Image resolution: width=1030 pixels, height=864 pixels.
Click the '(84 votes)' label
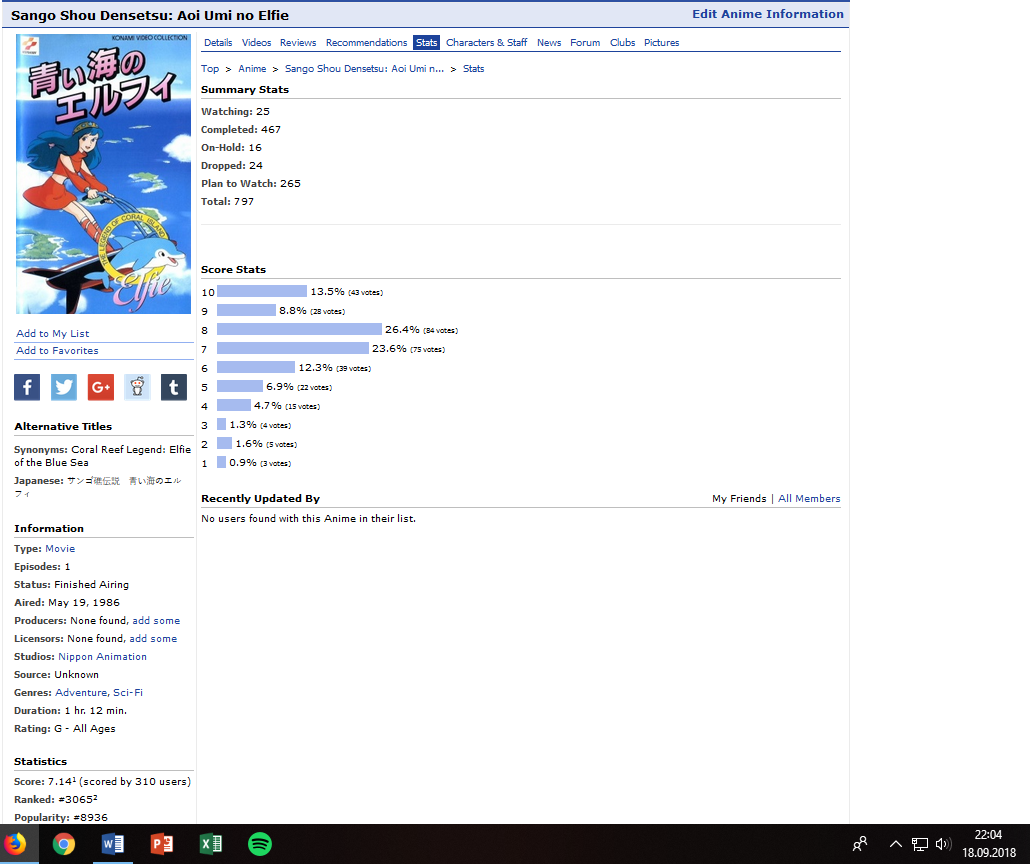tap(440, 330)
